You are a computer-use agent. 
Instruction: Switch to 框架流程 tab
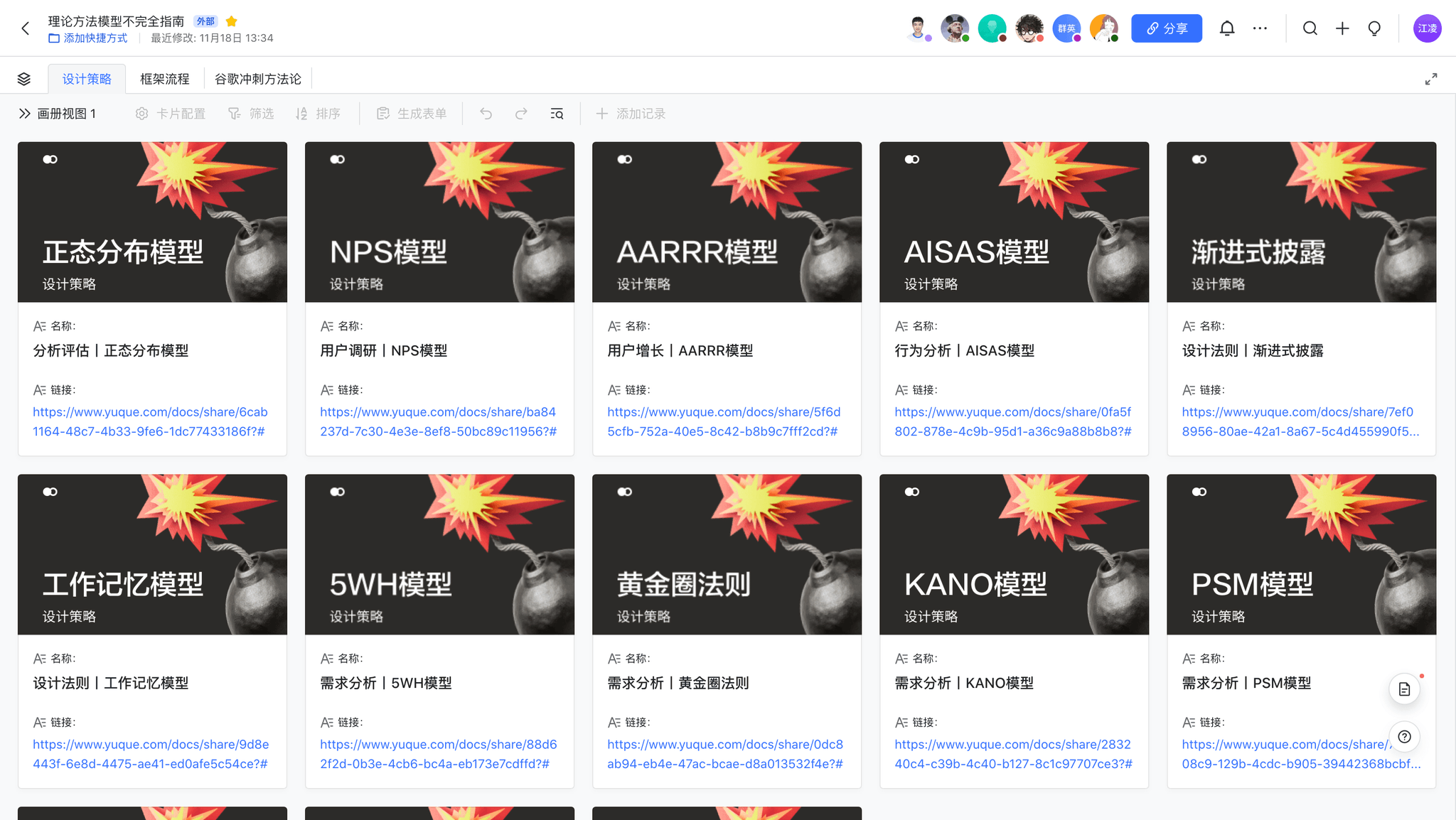(x=164, y=79)
